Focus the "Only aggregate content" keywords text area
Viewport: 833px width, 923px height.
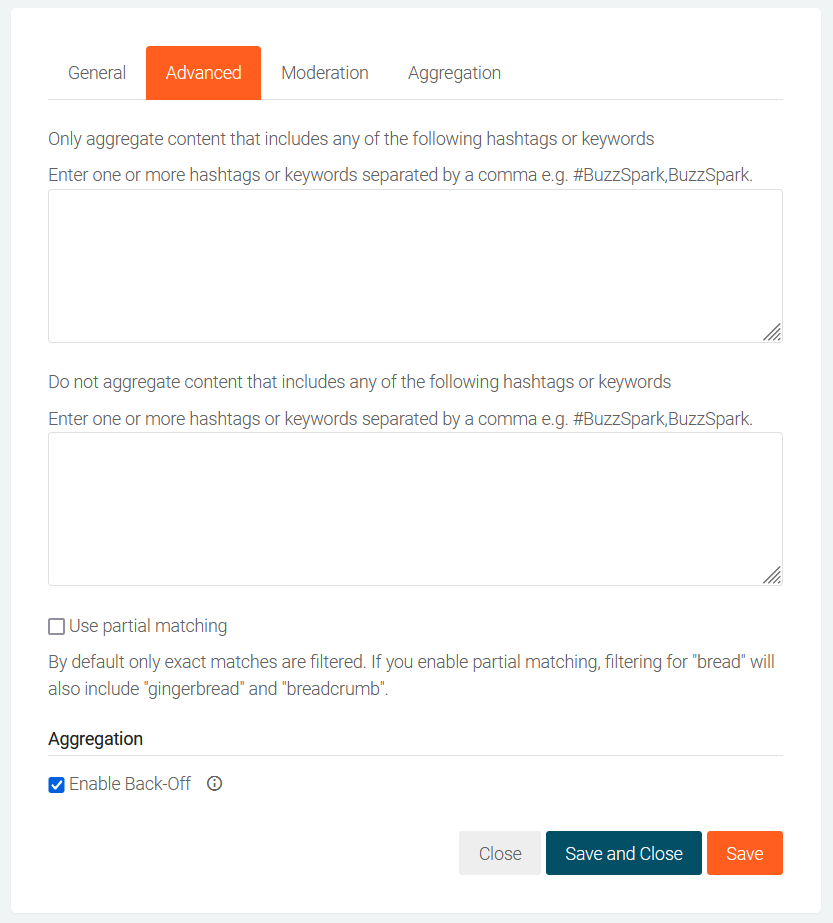(415, 266)
